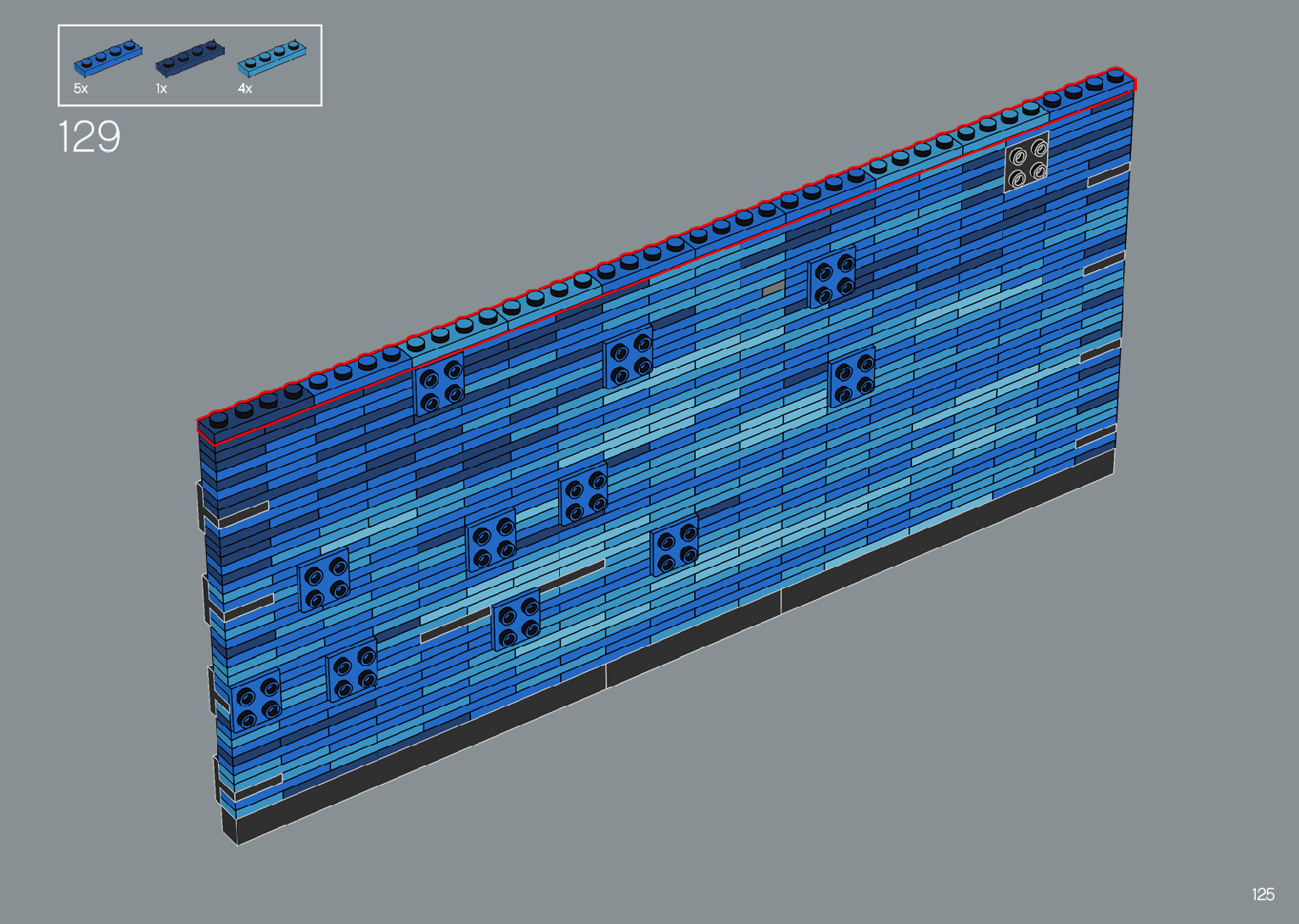1299x924 pixels.
Task: Click the white 2x2 studded plate on the wall
Action: coord(1026,161)
